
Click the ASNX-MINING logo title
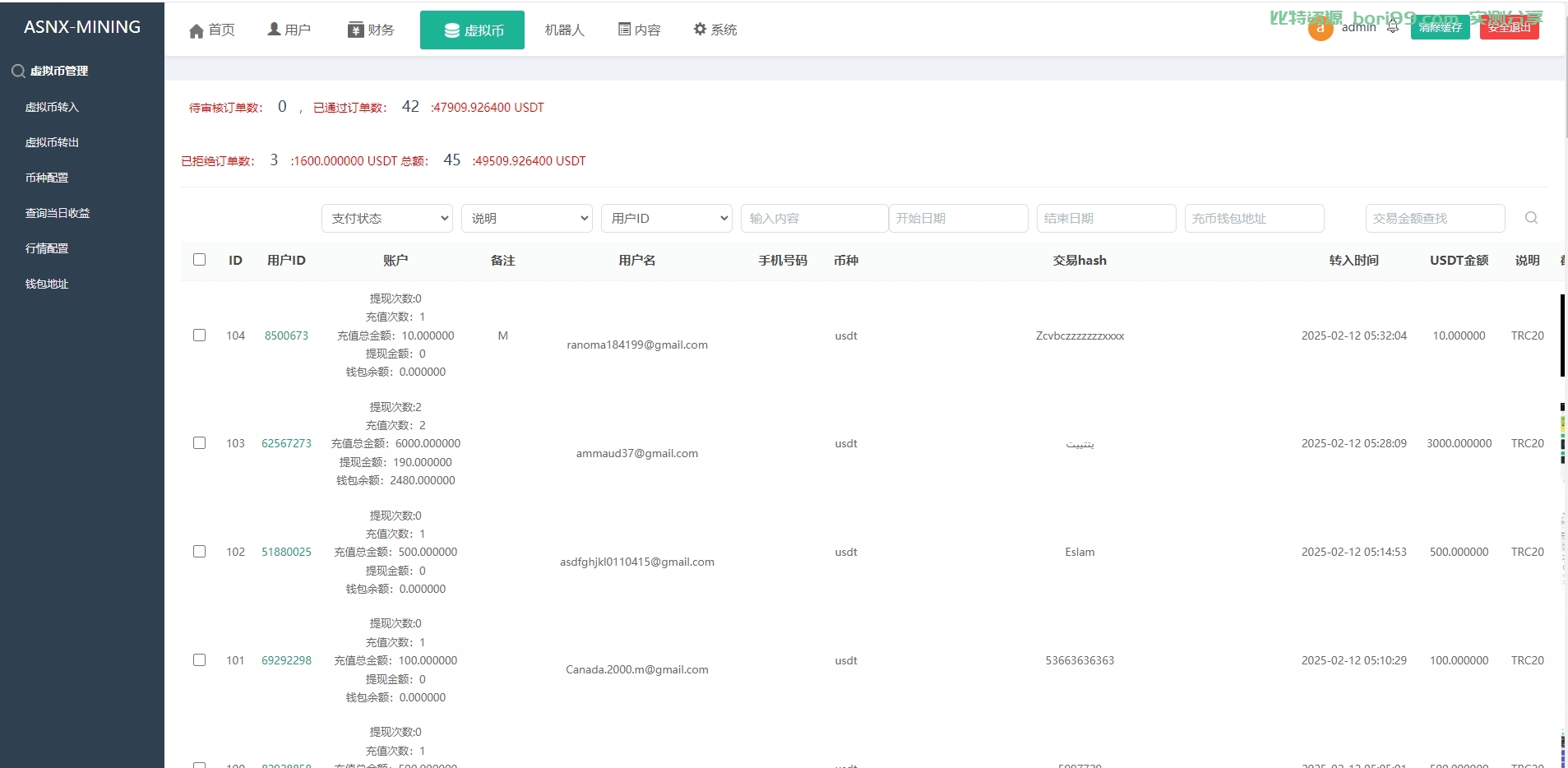click(82, 27)
